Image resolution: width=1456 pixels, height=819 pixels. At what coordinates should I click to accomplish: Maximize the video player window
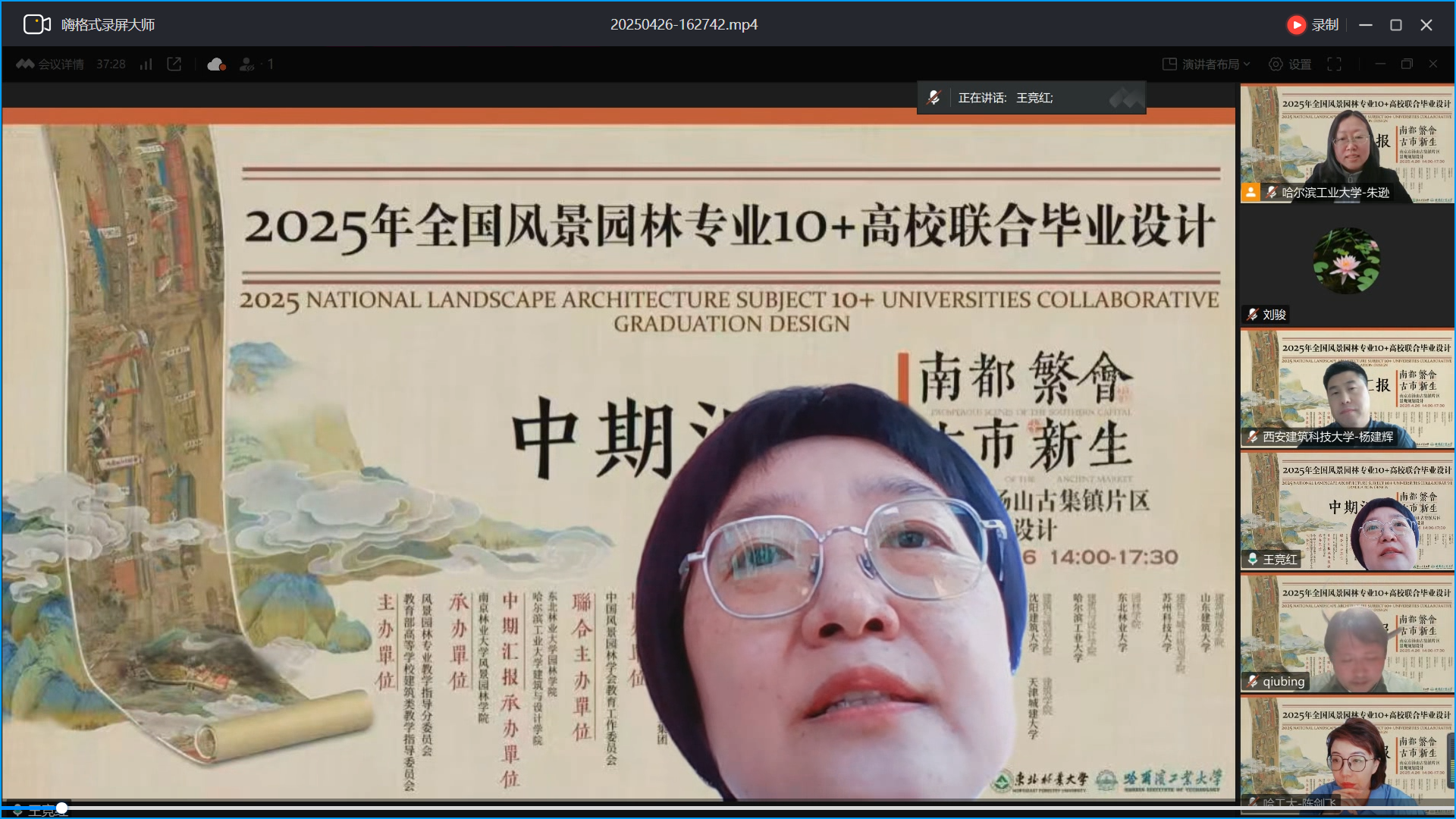[x=1395, y=25]
